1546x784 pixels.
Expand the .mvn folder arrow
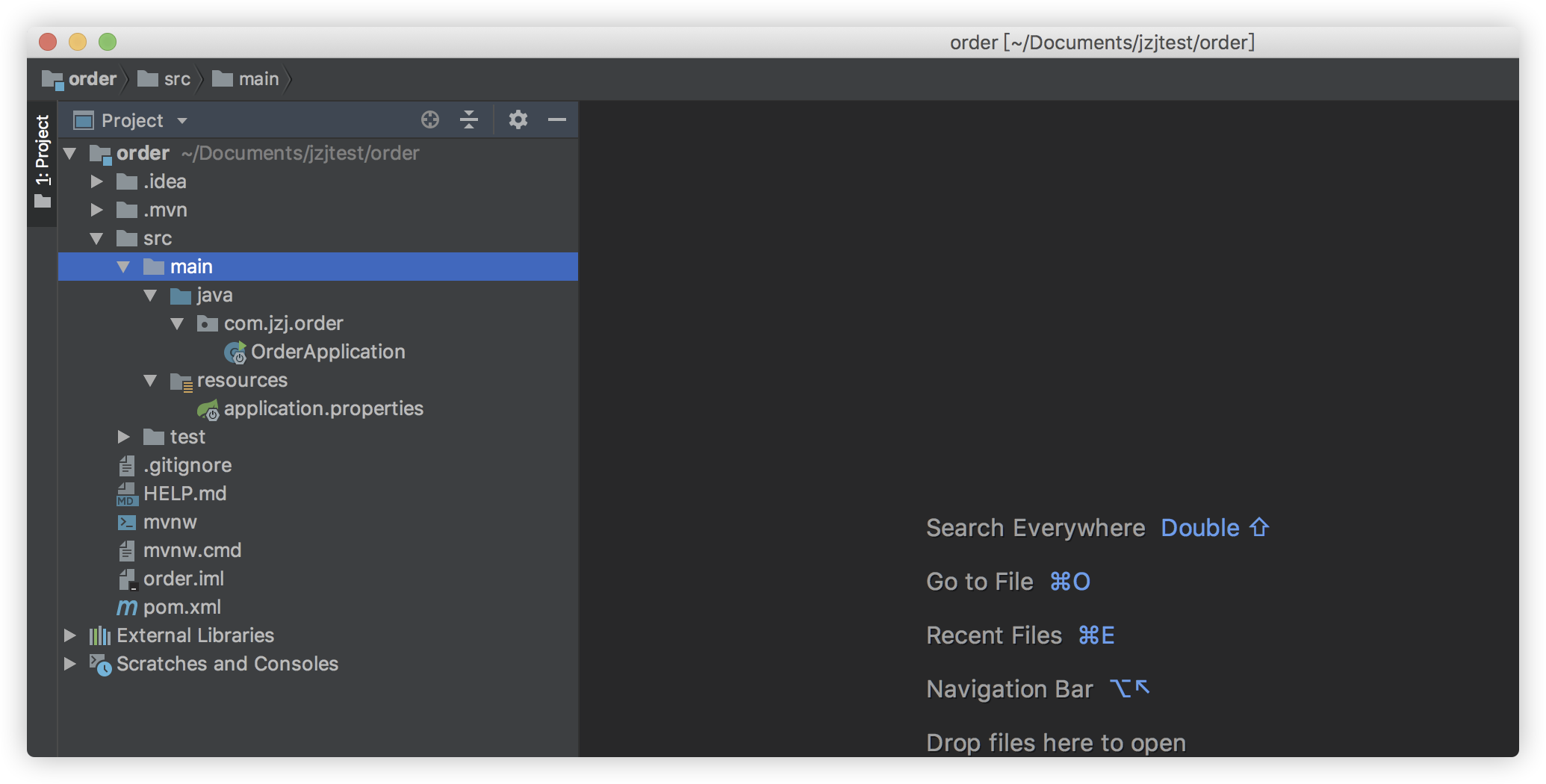point(97,210)
